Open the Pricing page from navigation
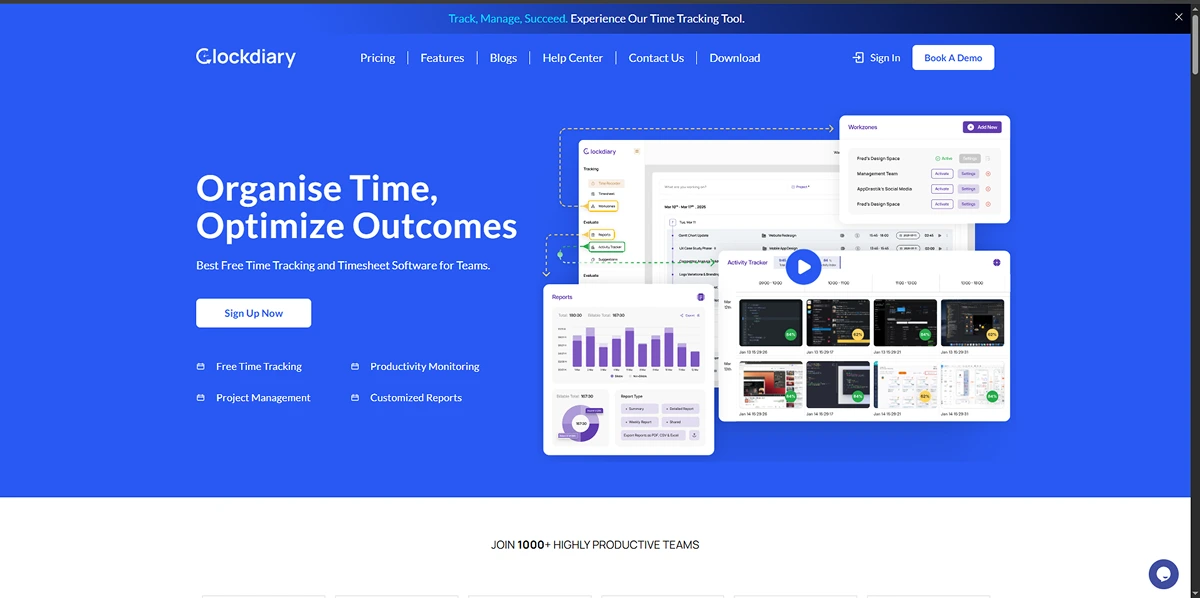Image resolution: width=1200 pixels, height=598 pixels. (x=377, y=58)
